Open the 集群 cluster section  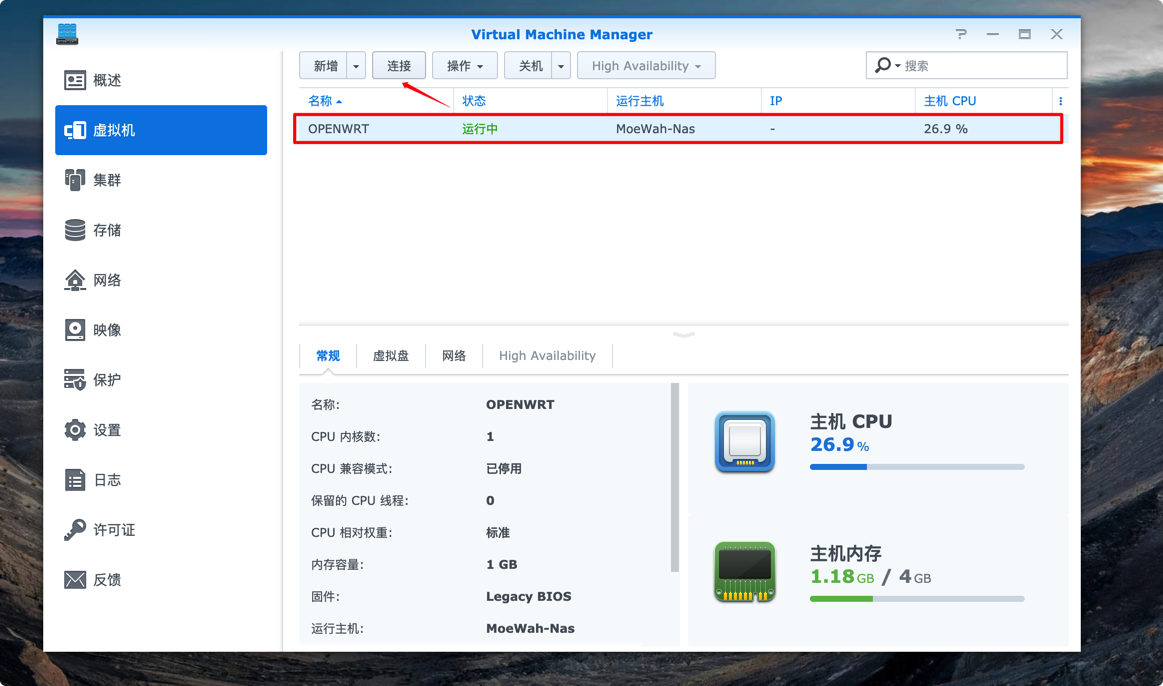(x=161, y=179)
